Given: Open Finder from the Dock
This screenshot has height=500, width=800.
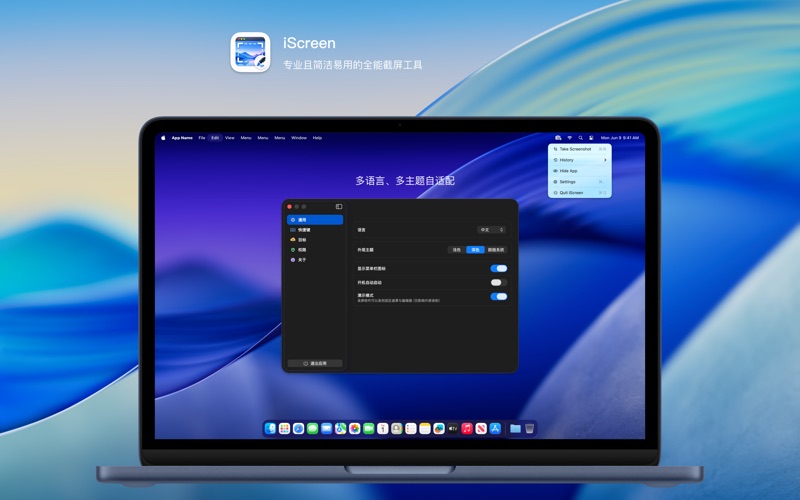Looking at the screenshot, I should coord(270,429).
